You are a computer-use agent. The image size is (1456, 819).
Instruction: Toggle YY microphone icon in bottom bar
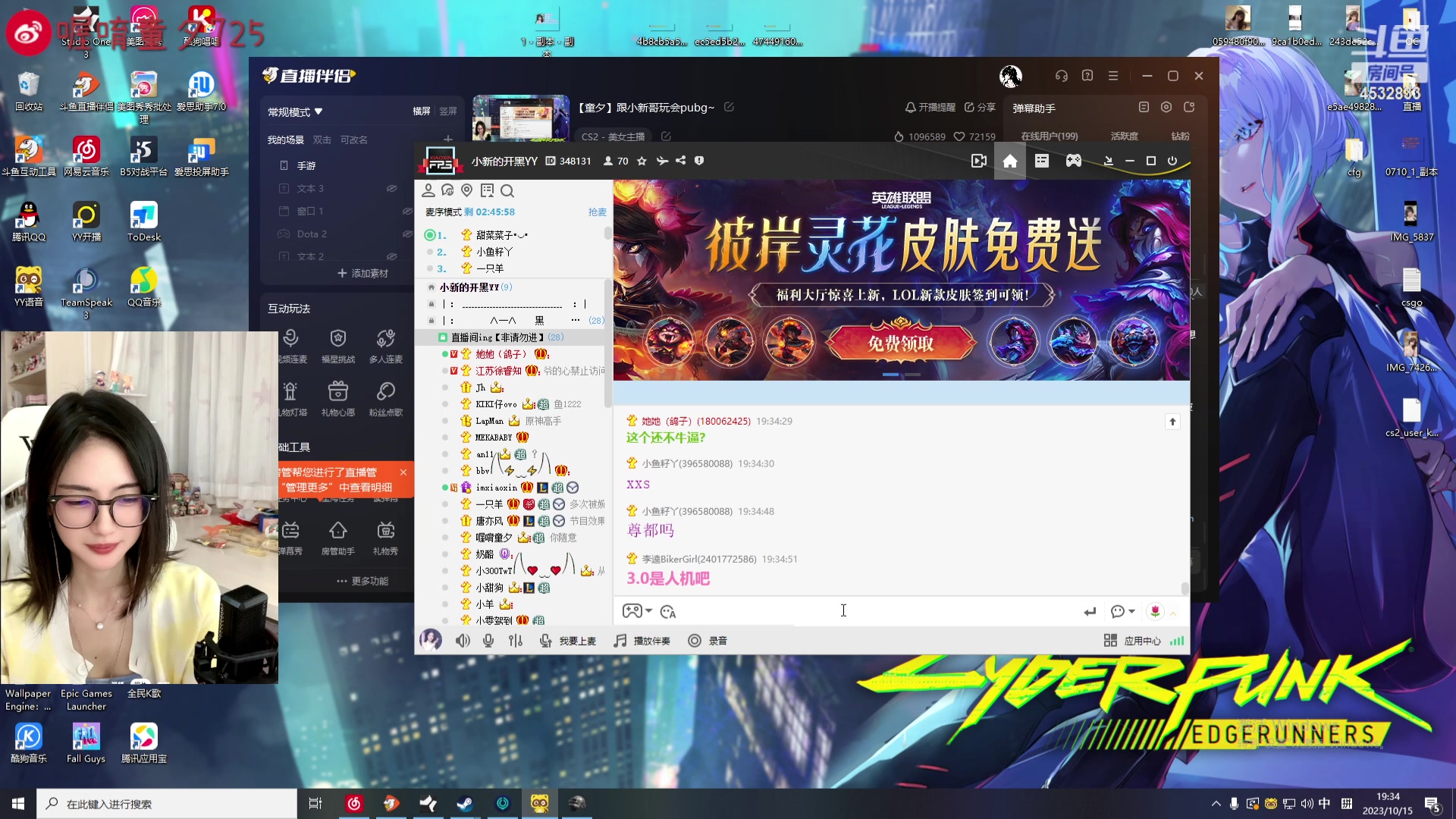[x=488, y=641]
